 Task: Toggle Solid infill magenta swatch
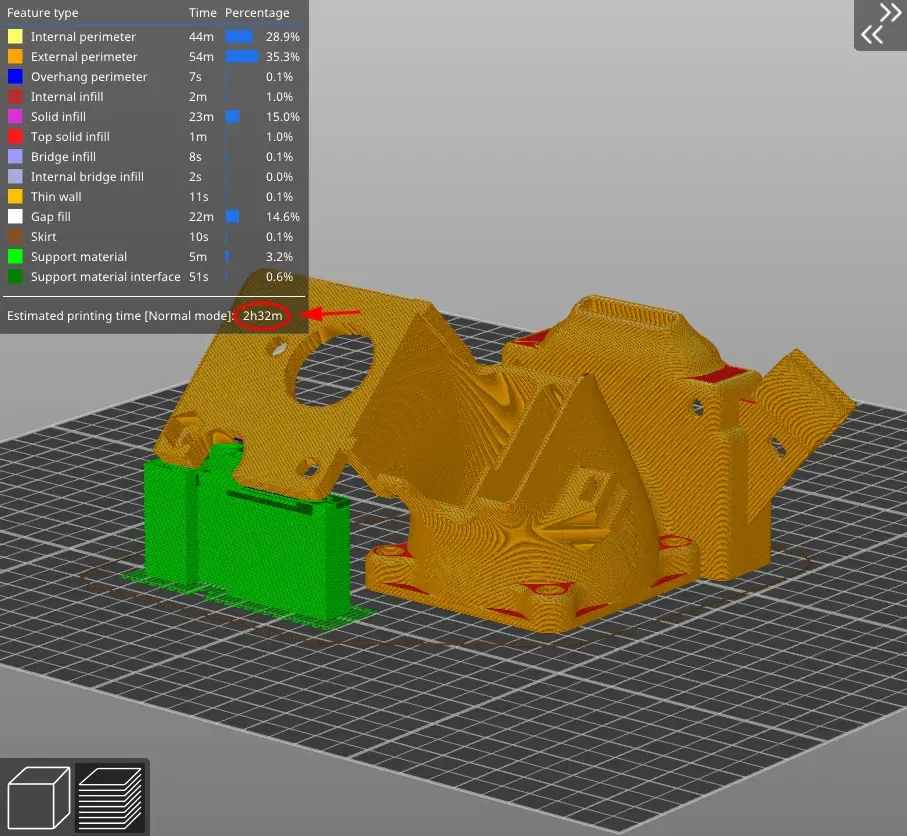[15, 116]
